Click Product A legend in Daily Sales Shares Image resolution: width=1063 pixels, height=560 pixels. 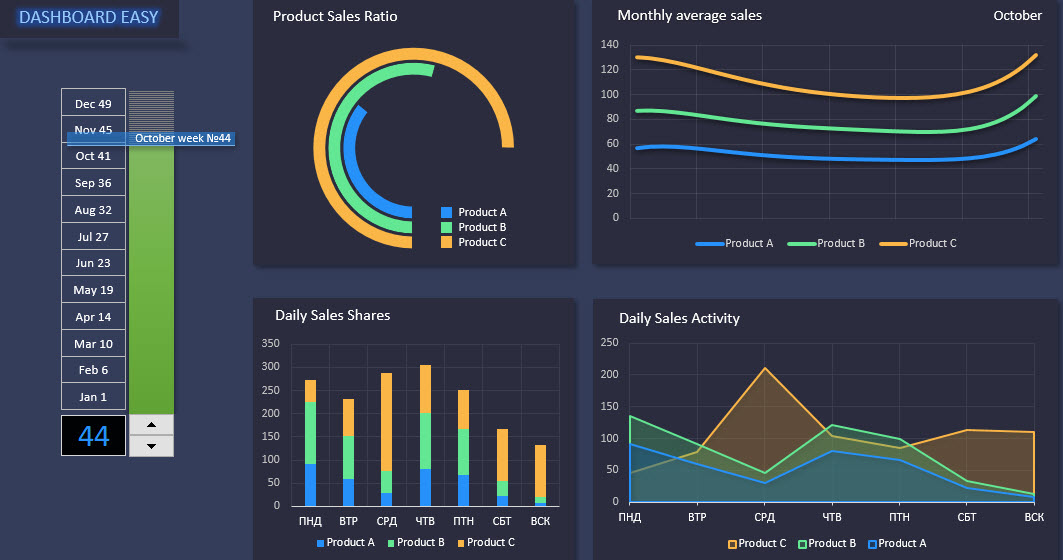[x=346, y=542]
